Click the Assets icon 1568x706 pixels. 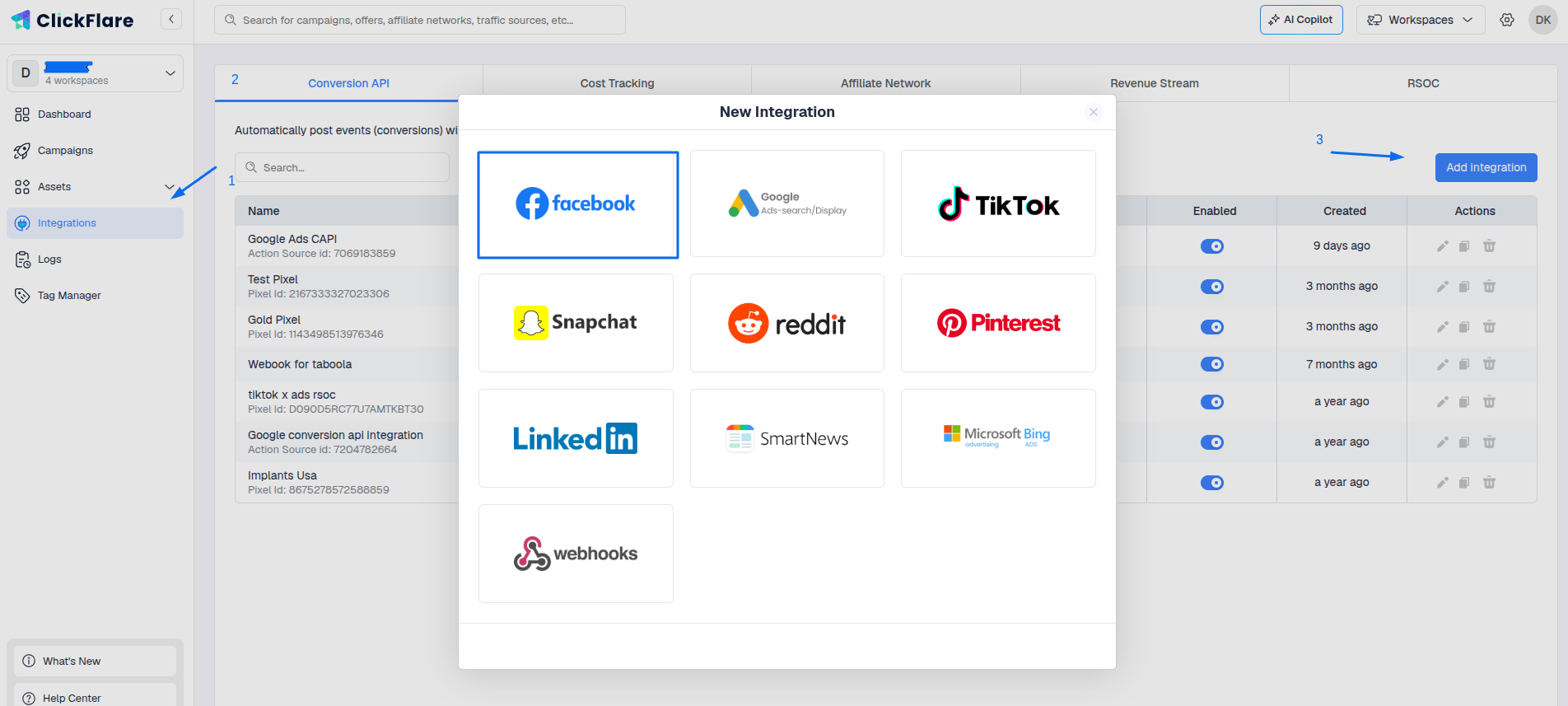[22, 187]
